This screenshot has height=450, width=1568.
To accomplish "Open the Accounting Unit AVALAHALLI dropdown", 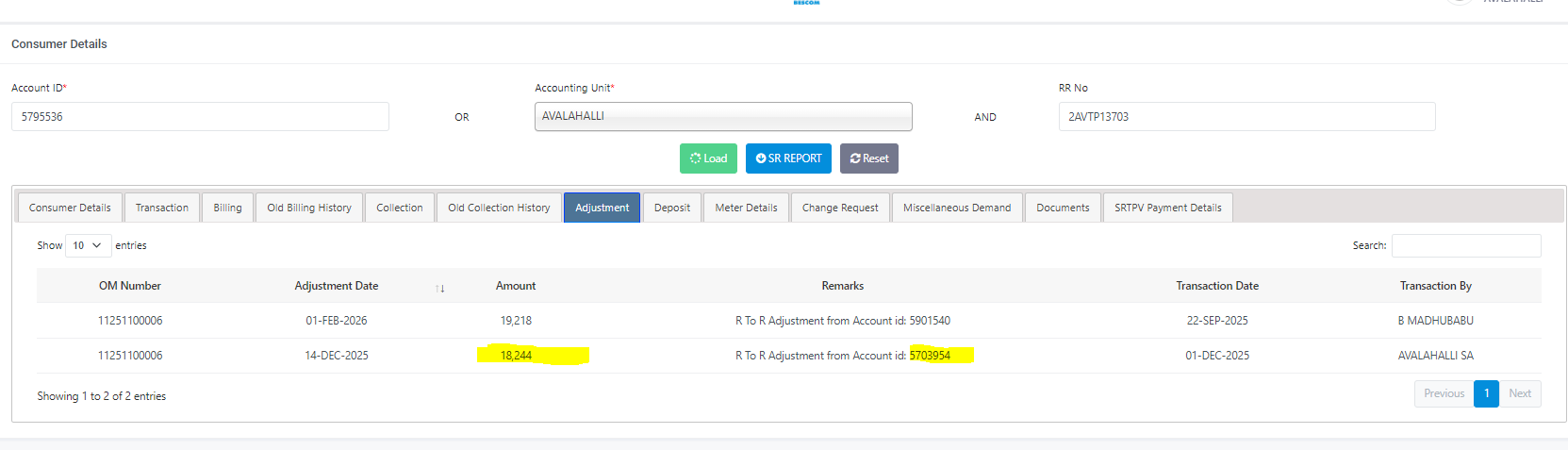I will click(723, 116).
